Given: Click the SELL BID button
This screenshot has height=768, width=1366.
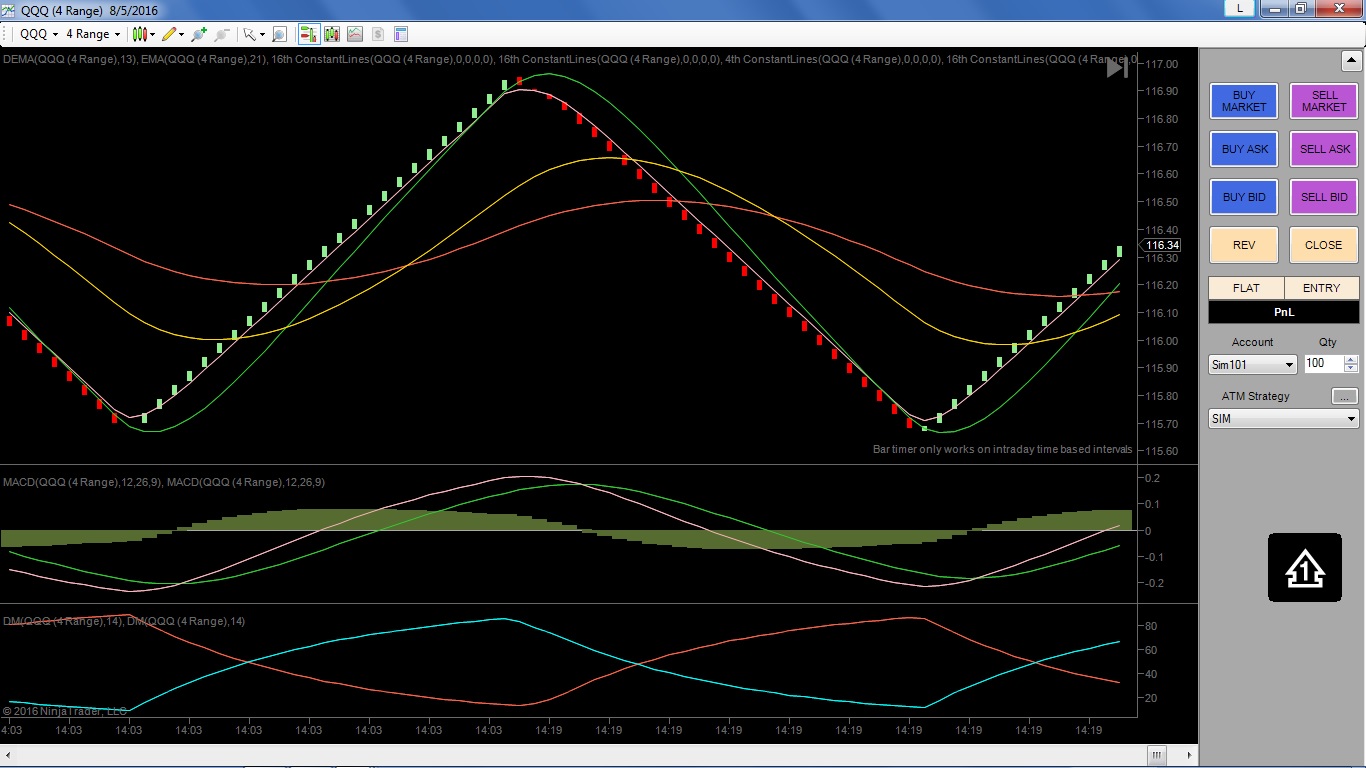Looking at the screenshot, I should pyautogui.click(x=1324, y=197).
